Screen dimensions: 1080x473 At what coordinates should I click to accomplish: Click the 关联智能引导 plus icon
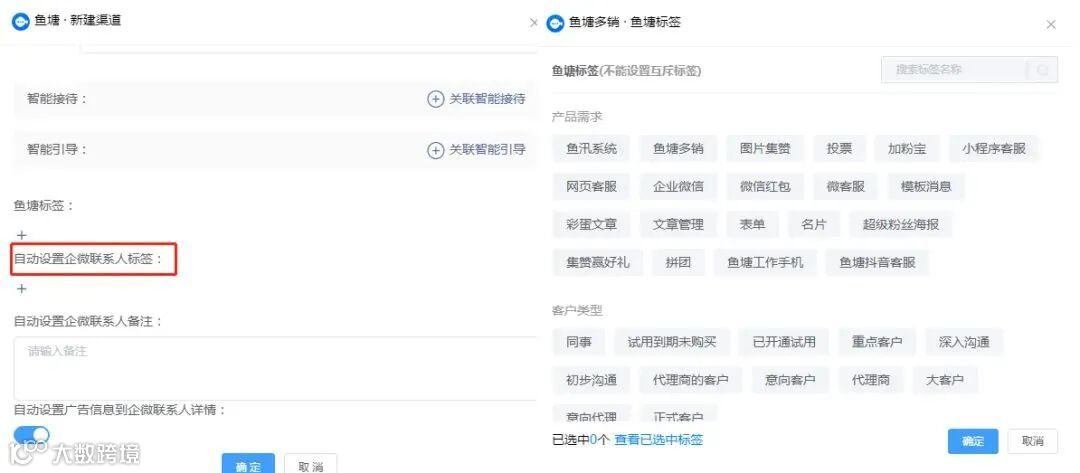click(x=435, y=150)
